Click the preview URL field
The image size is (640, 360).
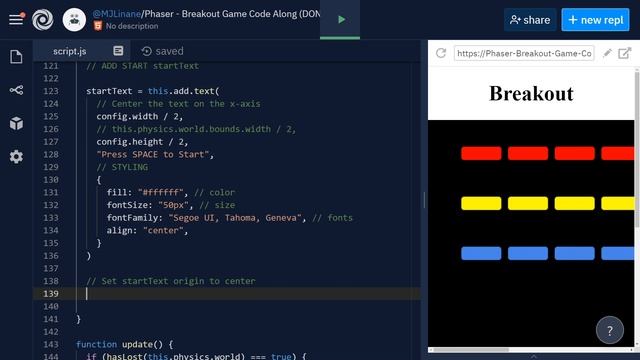pos(524,53)
